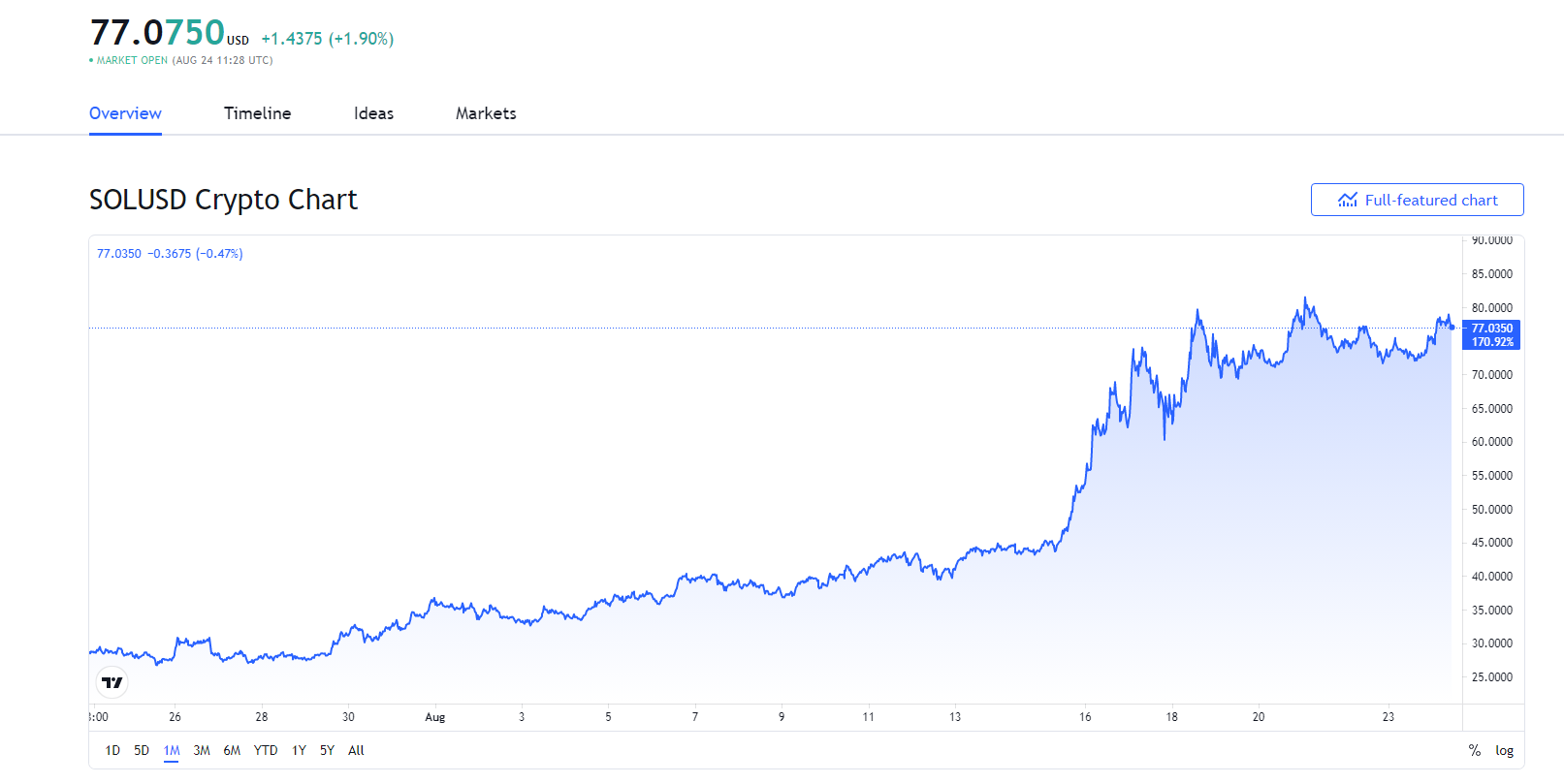Select the 5D time range
This screenshot has width=1564, height=784.
(x=142, y=750)
